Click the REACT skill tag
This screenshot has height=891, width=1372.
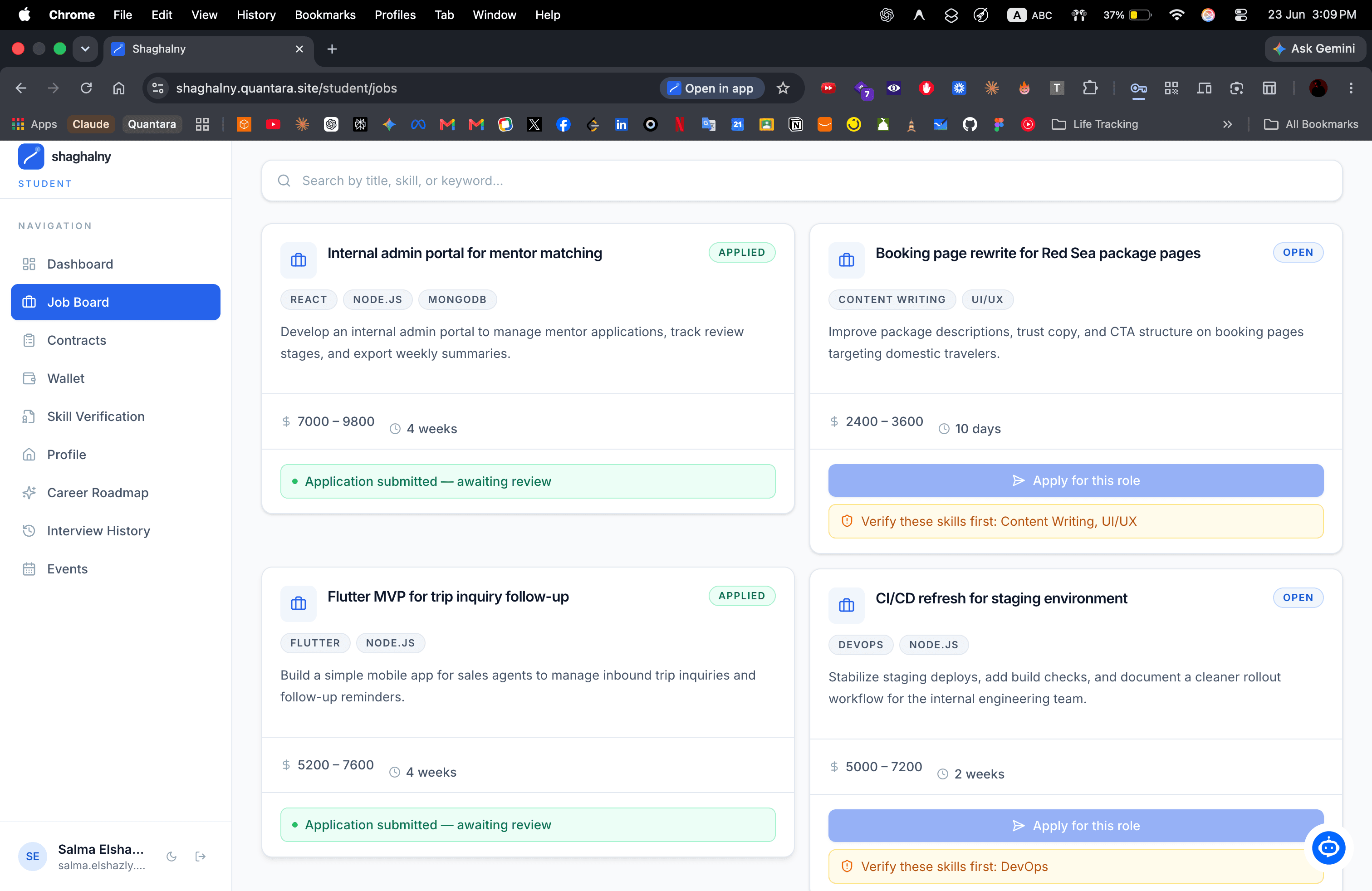(x=309, y=299)
